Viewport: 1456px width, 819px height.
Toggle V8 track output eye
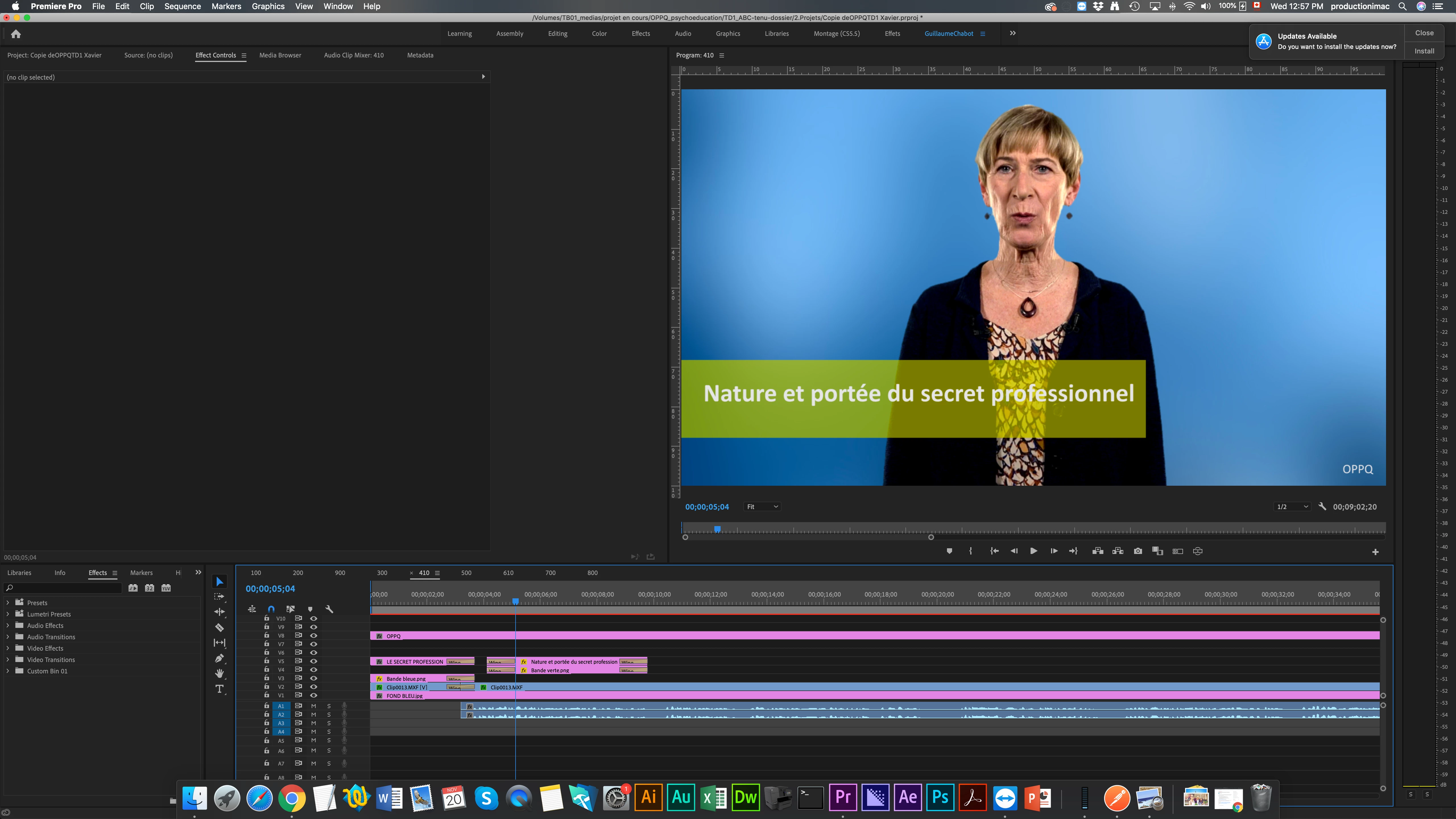314,635
